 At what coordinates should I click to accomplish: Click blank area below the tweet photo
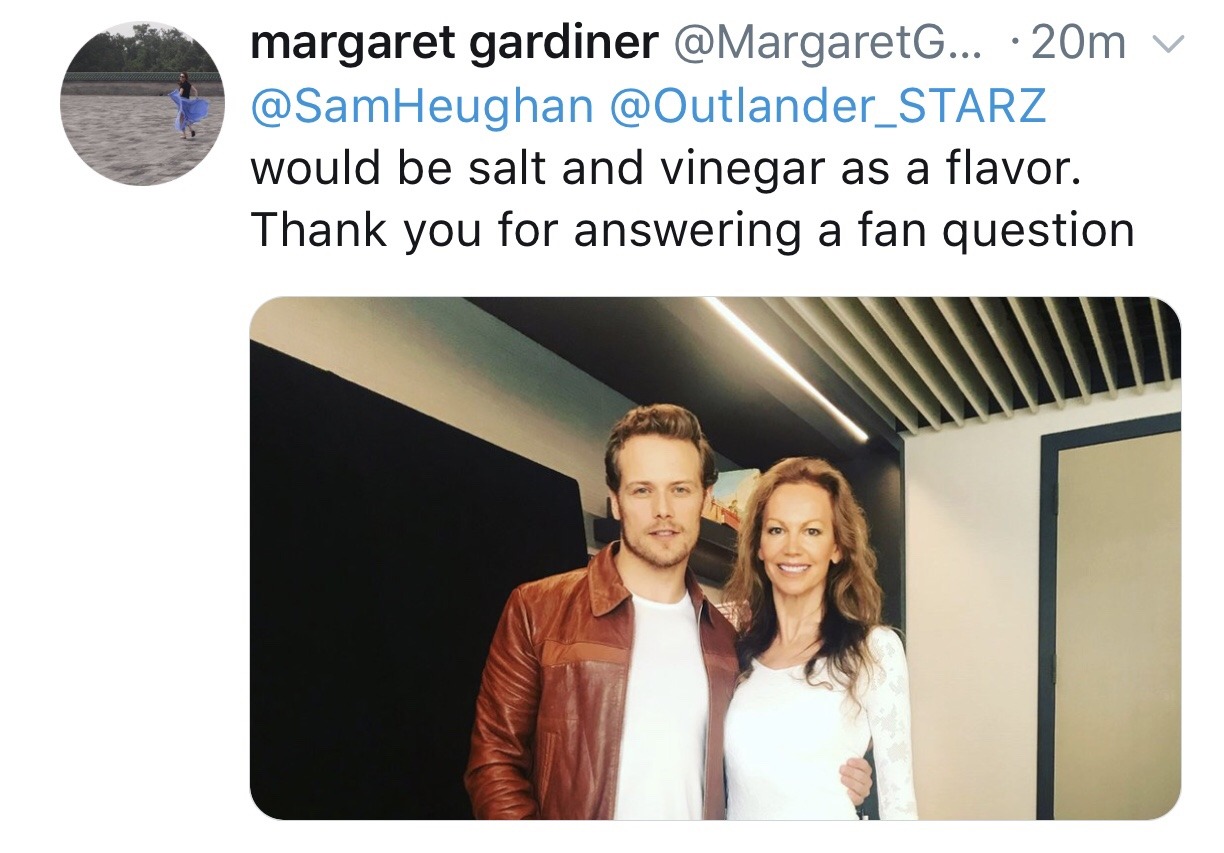point(715,838)
